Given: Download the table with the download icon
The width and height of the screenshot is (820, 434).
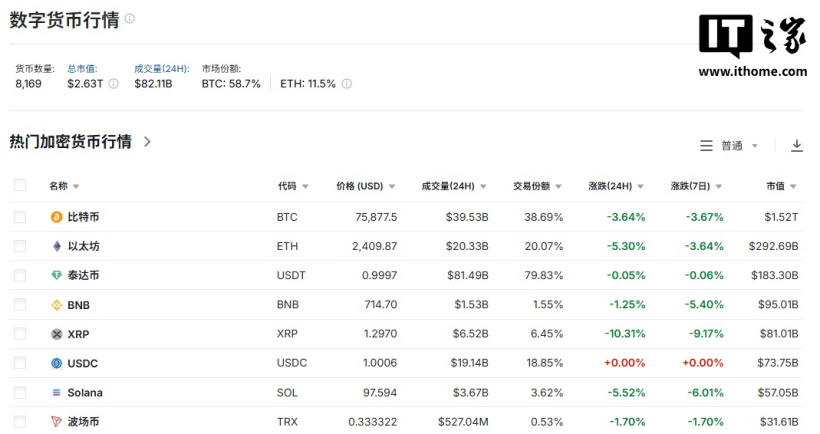Looking at the screenshot, I should pos(796,146).
